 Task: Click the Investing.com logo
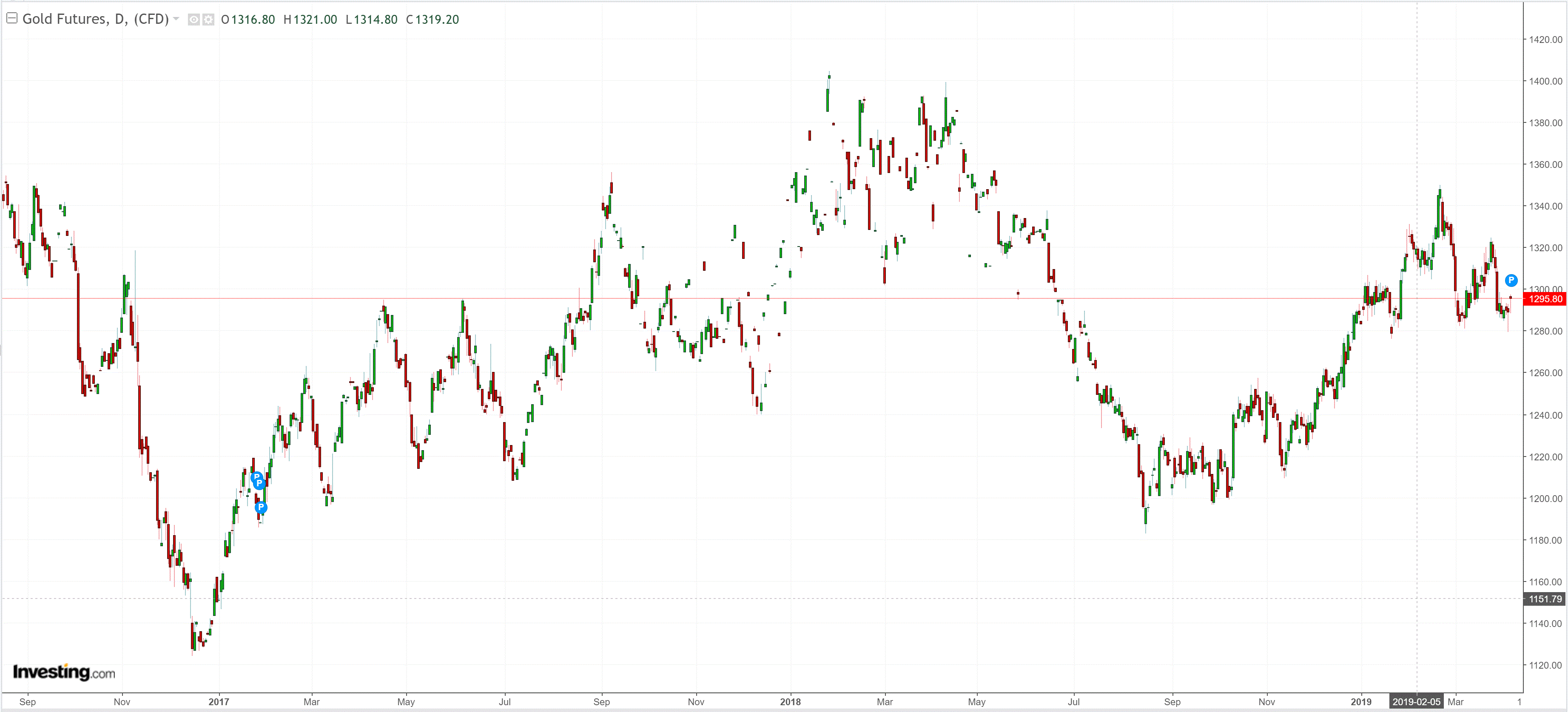click(64, 672)
